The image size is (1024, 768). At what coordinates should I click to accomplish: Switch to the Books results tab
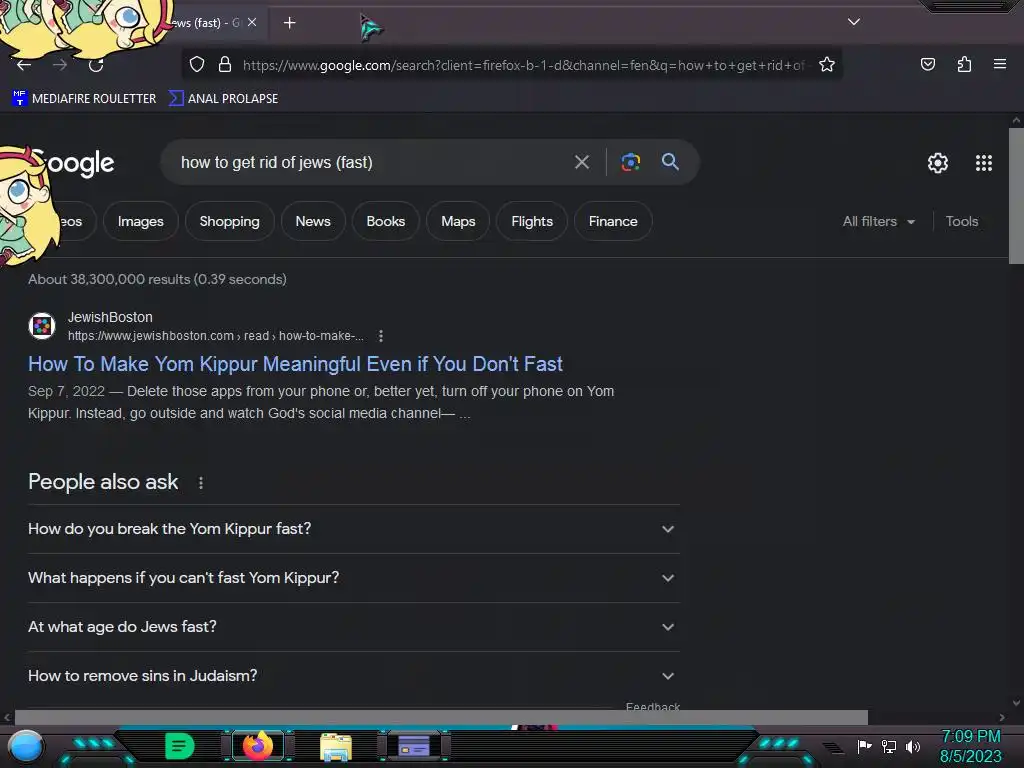pyautogui.click(x=385, y=221)
